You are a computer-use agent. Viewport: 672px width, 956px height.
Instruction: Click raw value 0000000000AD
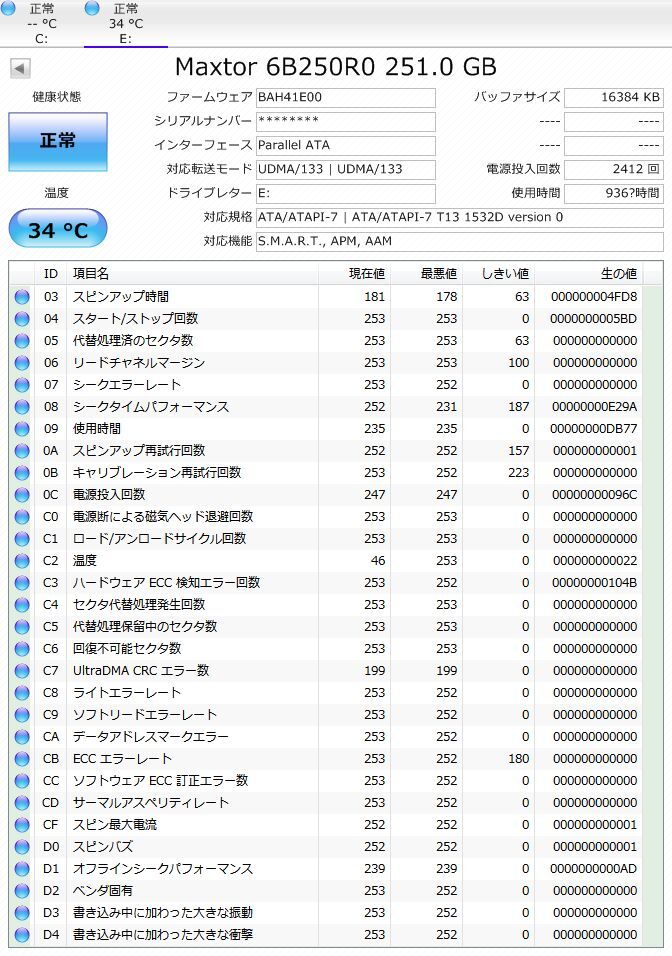[593, 869]
